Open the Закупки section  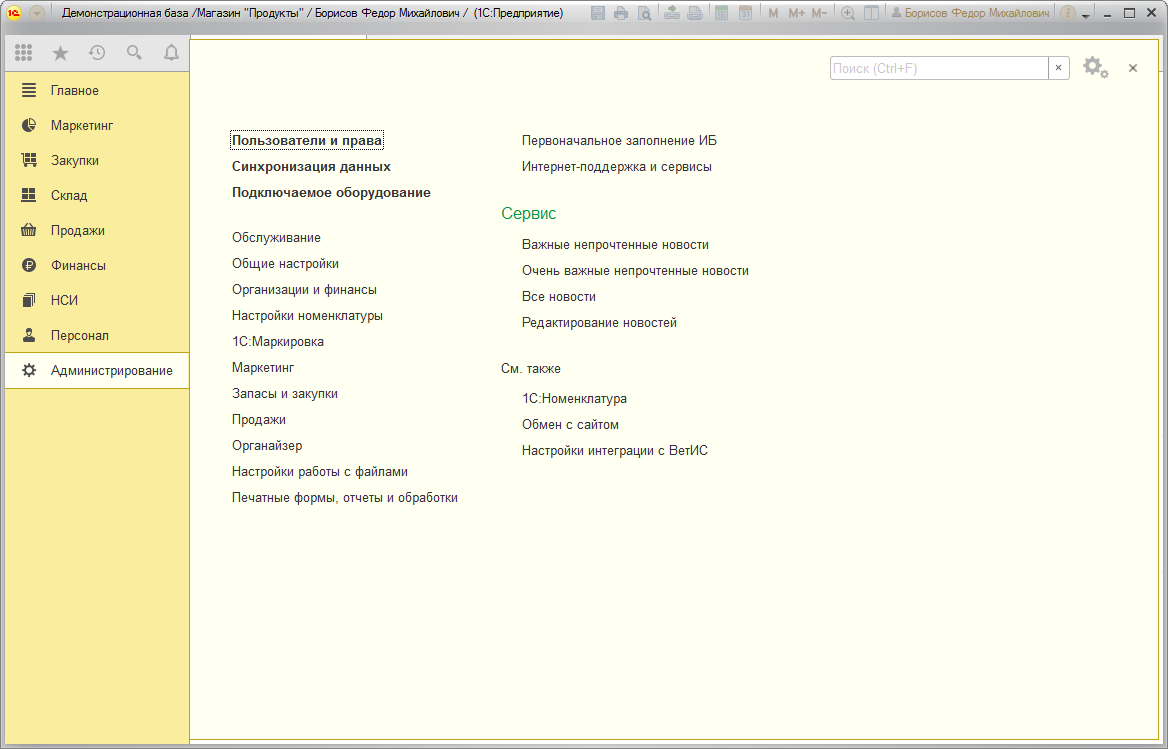(x=97, y=160)
